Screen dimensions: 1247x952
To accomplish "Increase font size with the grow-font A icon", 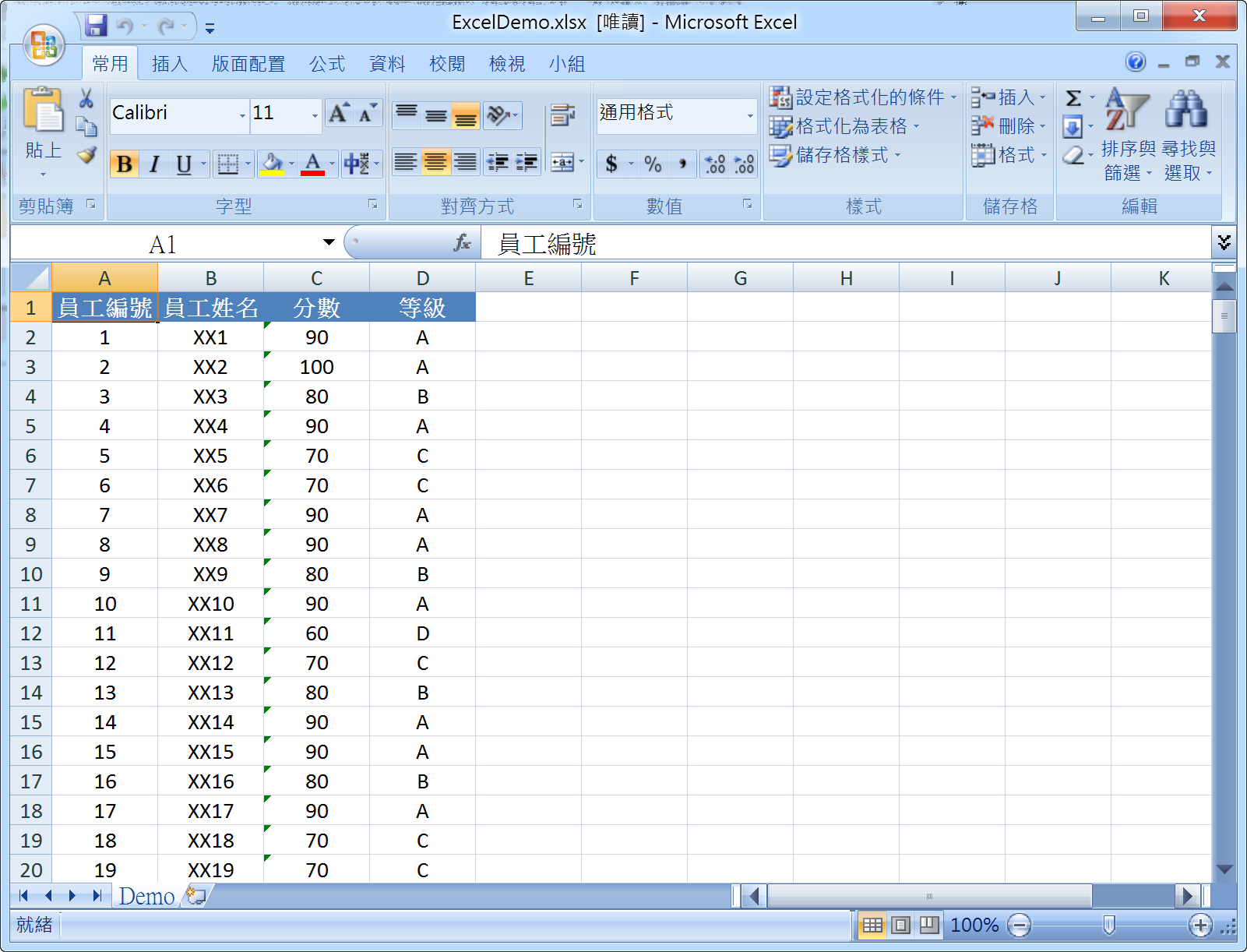I will [x=339, y=114].
